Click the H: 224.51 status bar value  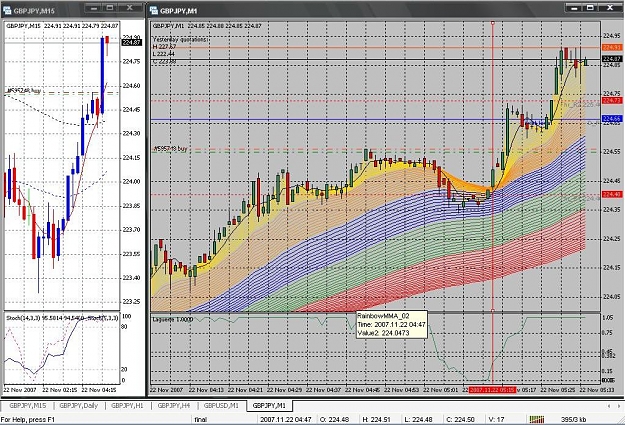377,419
